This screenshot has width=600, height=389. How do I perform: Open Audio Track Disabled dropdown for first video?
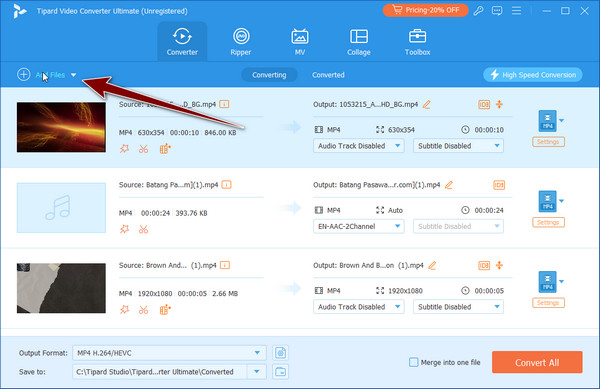click(x=359, y=146)
